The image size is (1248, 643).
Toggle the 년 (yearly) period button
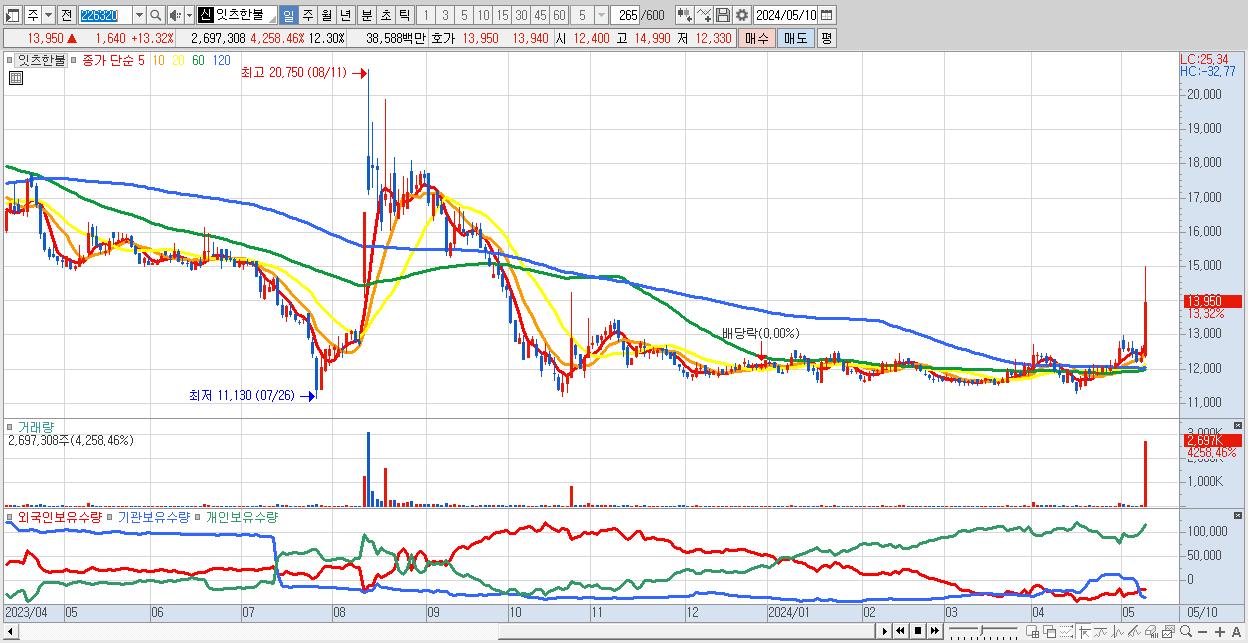click(345, 15)
